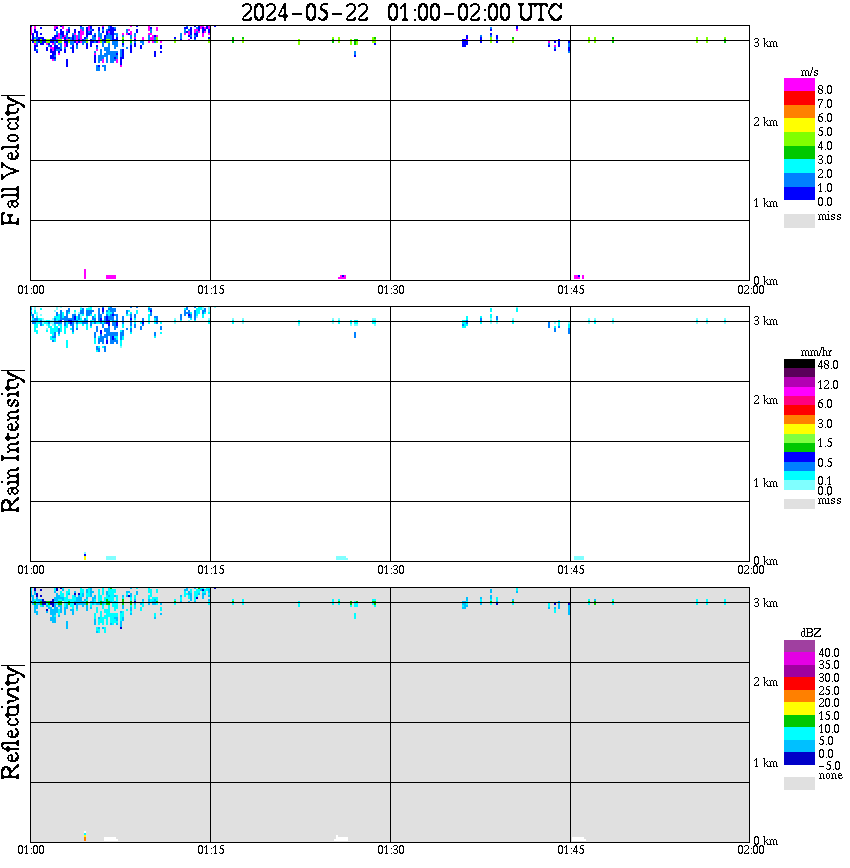The width and height of the screenshot is (850, 868).
Task: Click the "0.5" value in the mm/hr legend
Action: click(825, 463)
